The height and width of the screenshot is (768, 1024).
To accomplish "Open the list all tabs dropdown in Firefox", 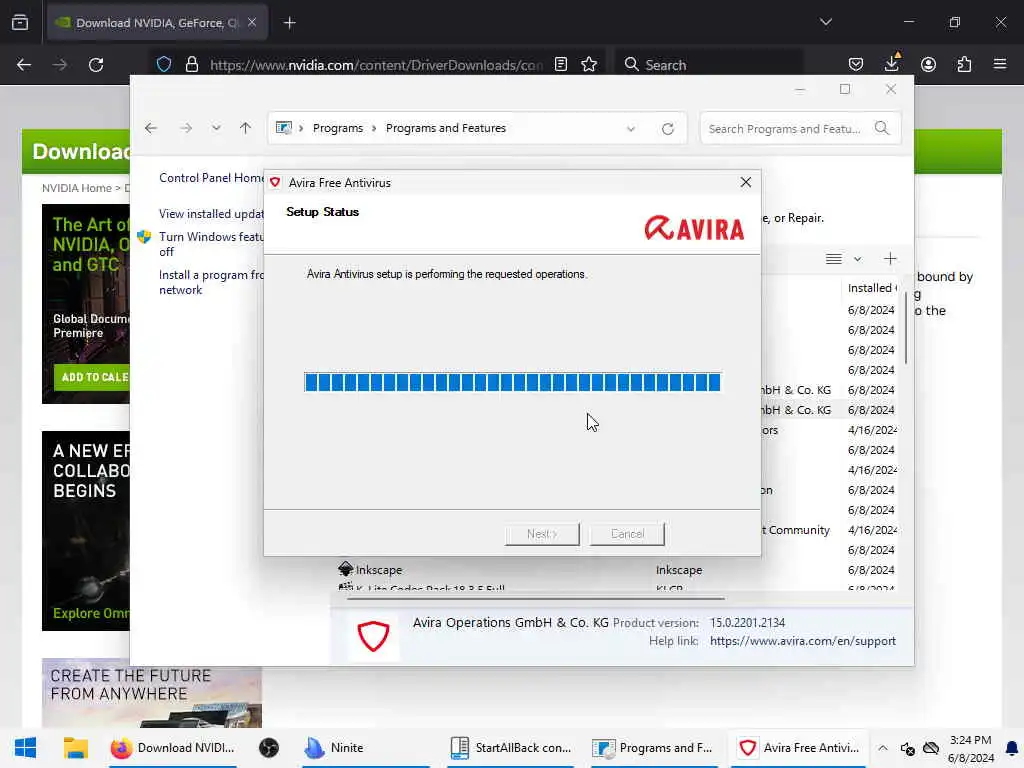I will pyautogui.click(x=825, y=22).
